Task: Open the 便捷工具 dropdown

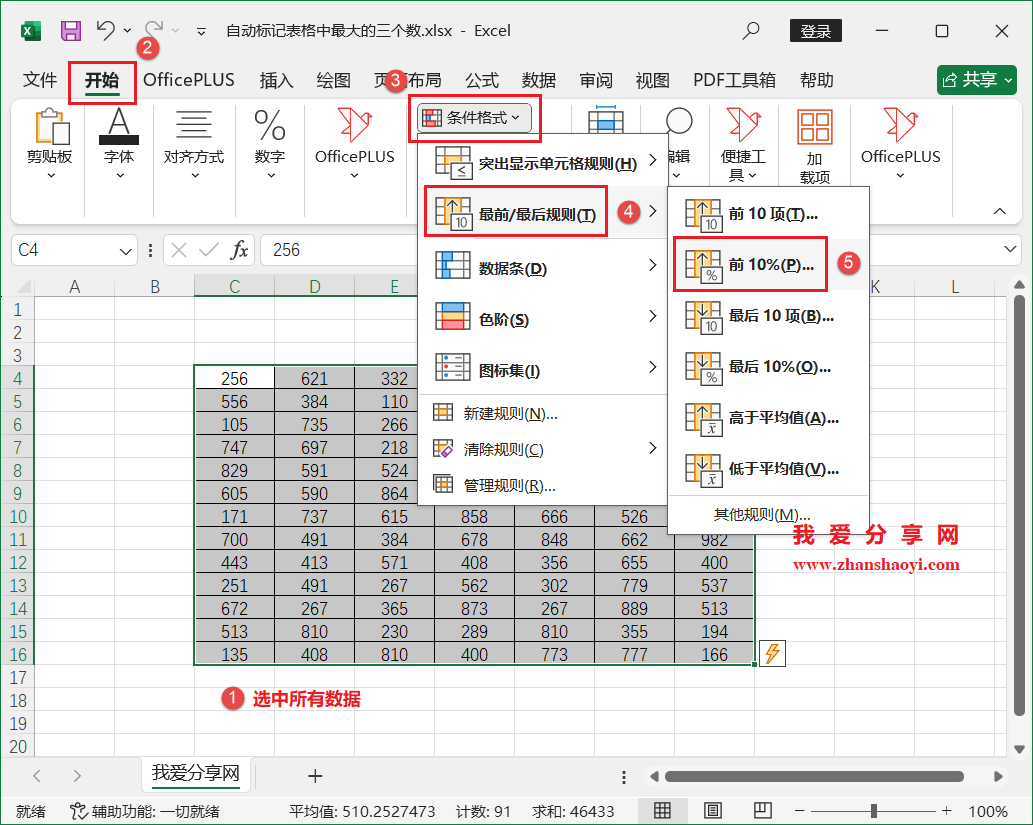Action: pos(743,145)
